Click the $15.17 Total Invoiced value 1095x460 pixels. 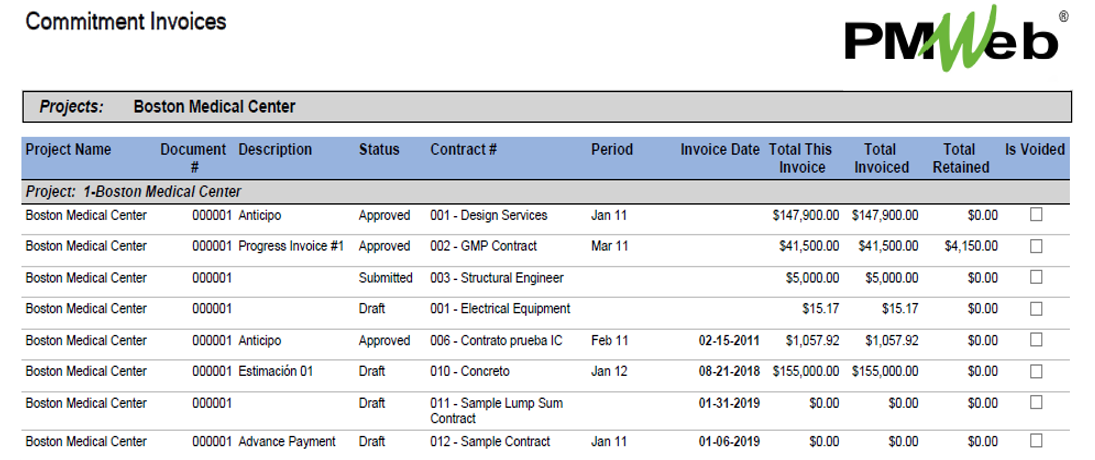coord(899,309)
